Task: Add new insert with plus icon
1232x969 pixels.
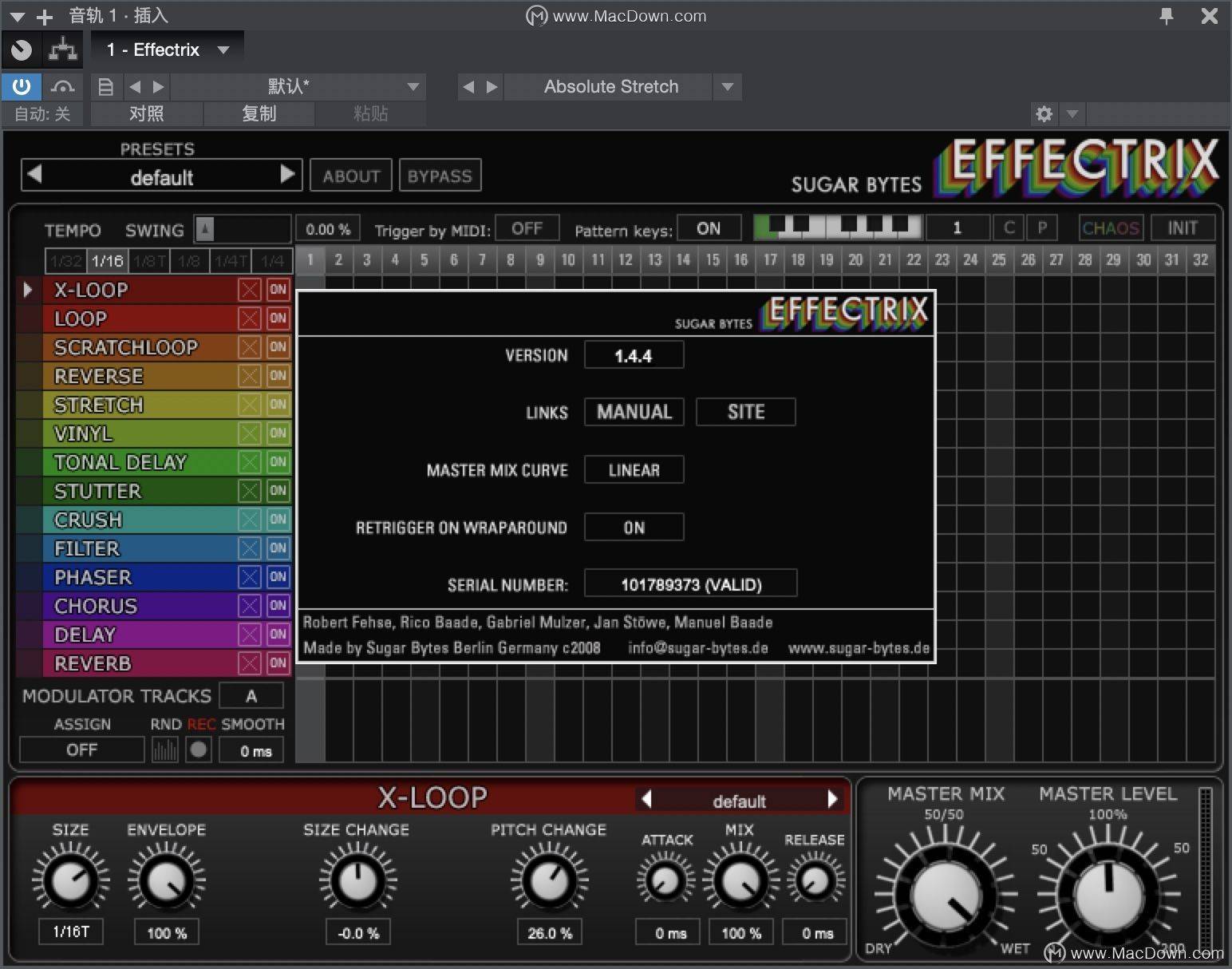Action: (45, 16)
